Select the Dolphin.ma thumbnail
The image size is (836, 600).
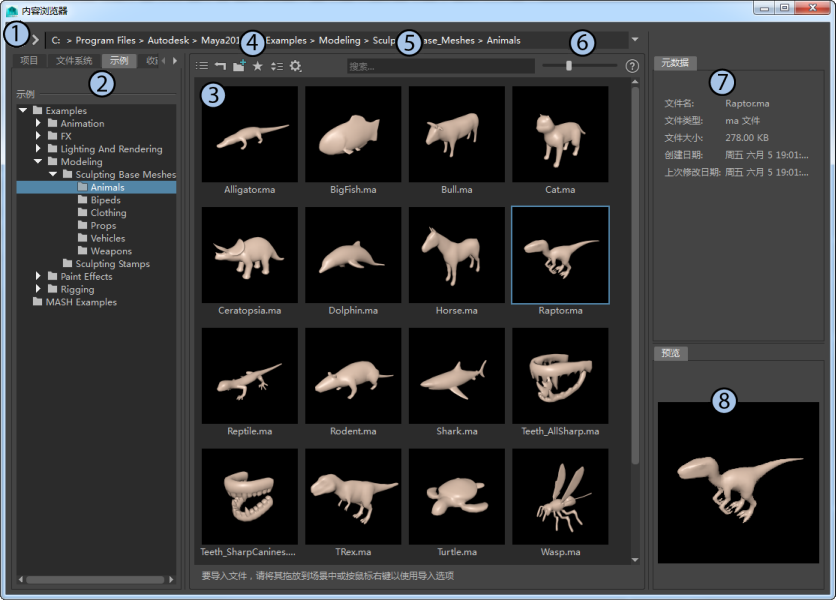[353, 255]
